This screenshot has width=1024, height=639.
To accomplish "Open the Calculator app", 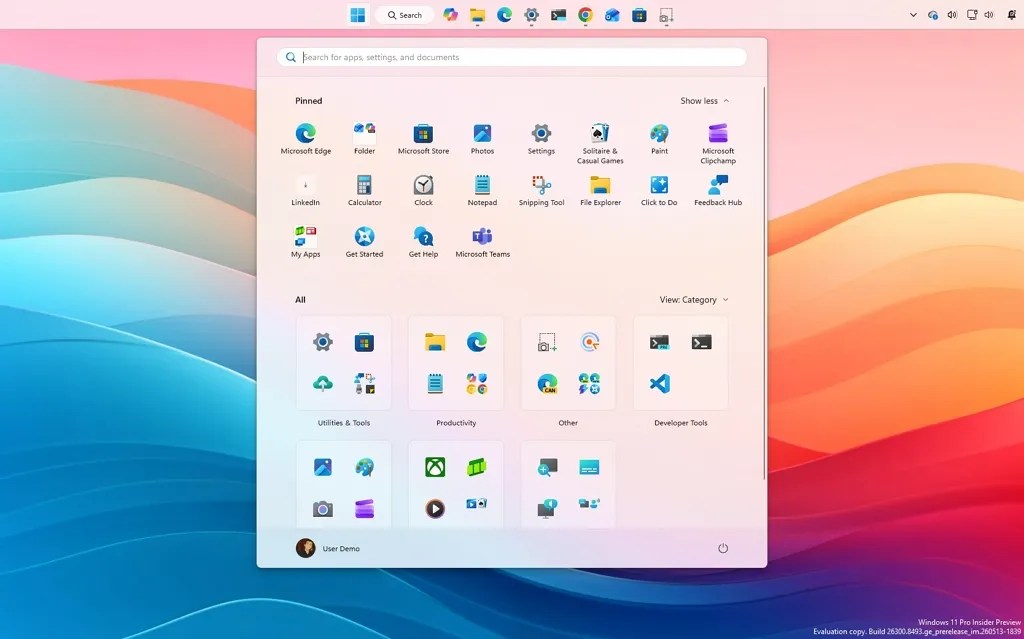I will (x=364, y=191).
